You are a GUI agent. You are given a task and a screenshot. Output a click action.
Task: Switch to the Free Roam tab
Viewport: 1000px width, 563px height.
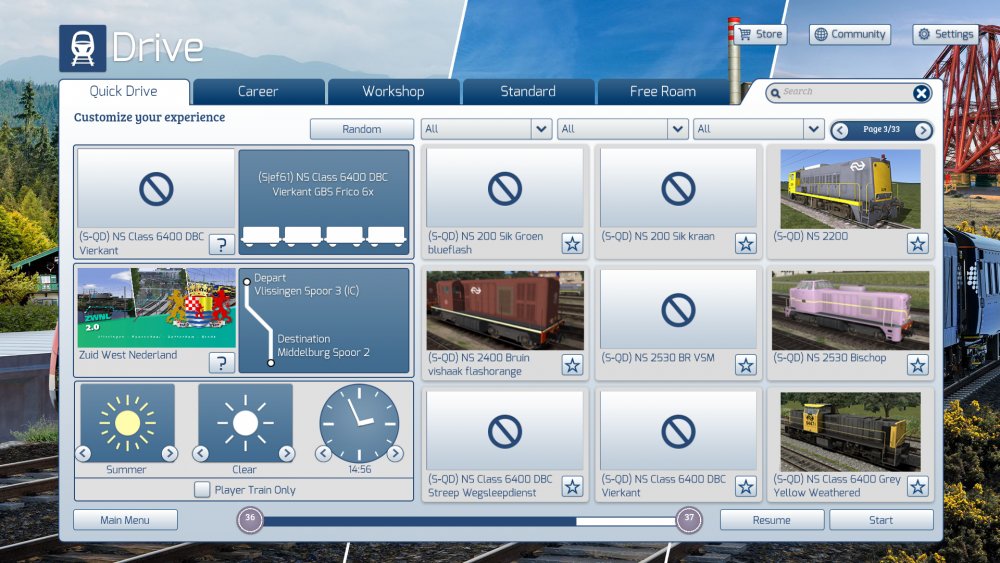click(663, 92)
